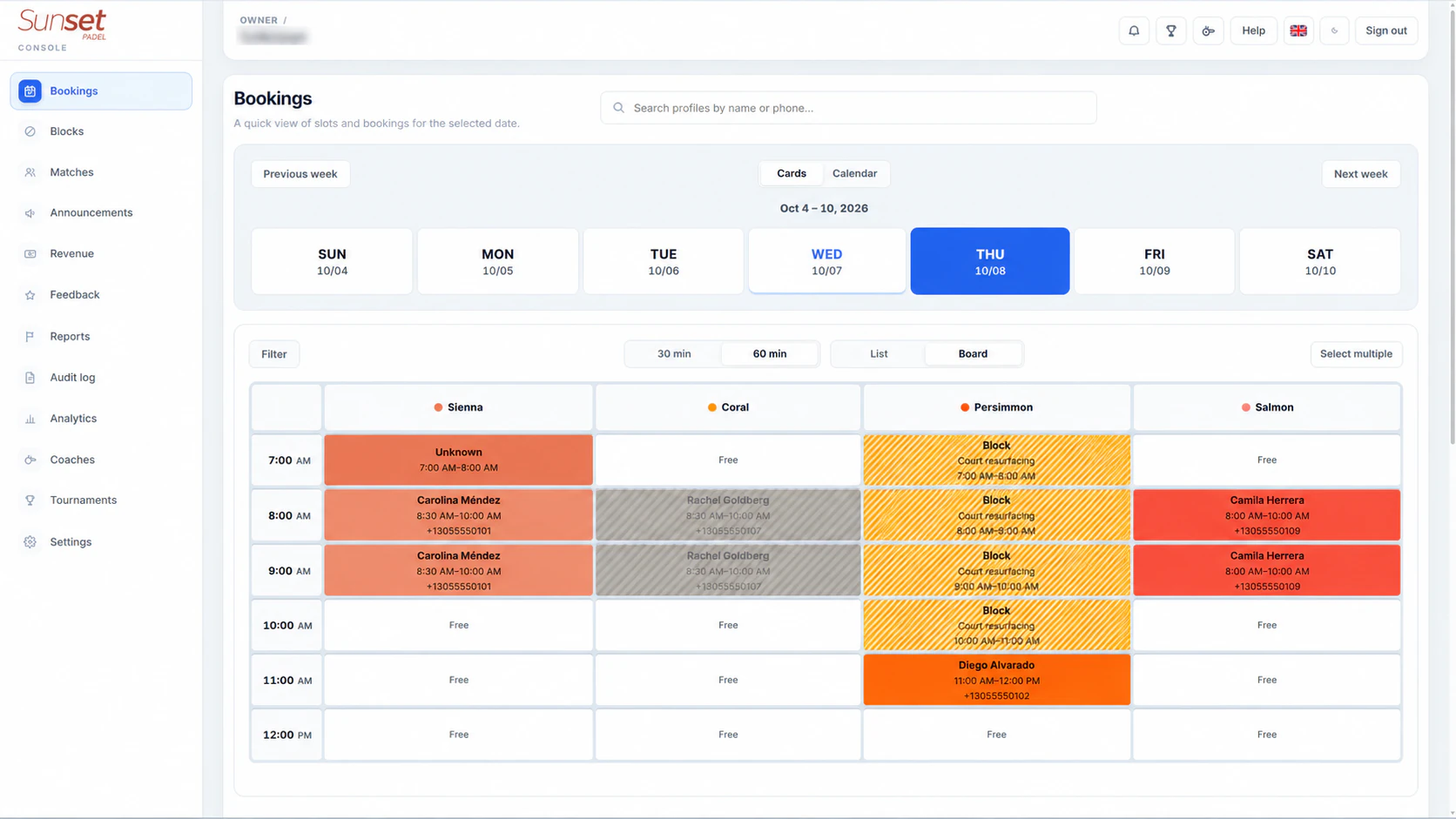Switch slot length to 30 min
Screen dimensions: 1456x819
674,353
